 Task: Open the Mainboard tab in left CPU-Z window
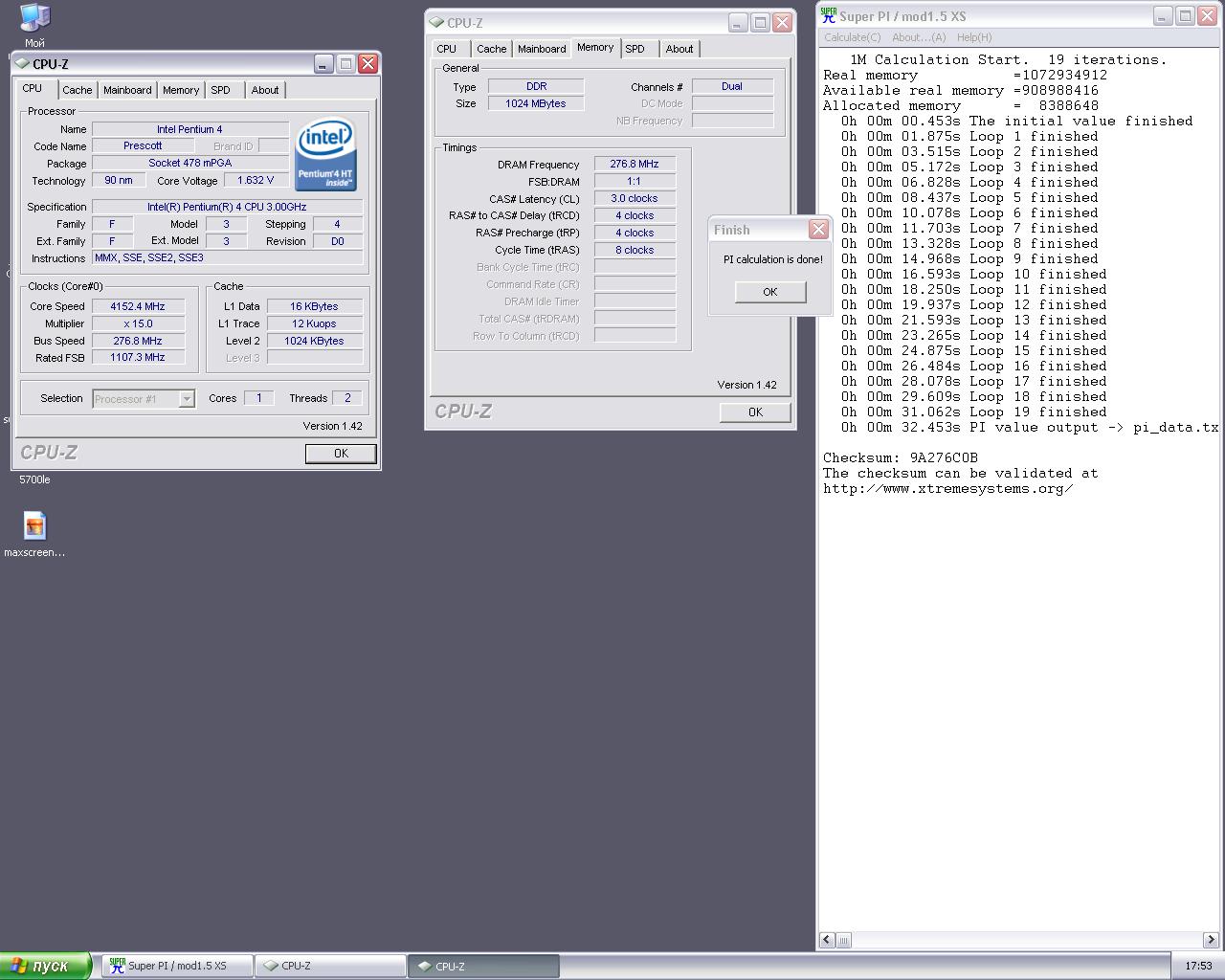(127, 90)
